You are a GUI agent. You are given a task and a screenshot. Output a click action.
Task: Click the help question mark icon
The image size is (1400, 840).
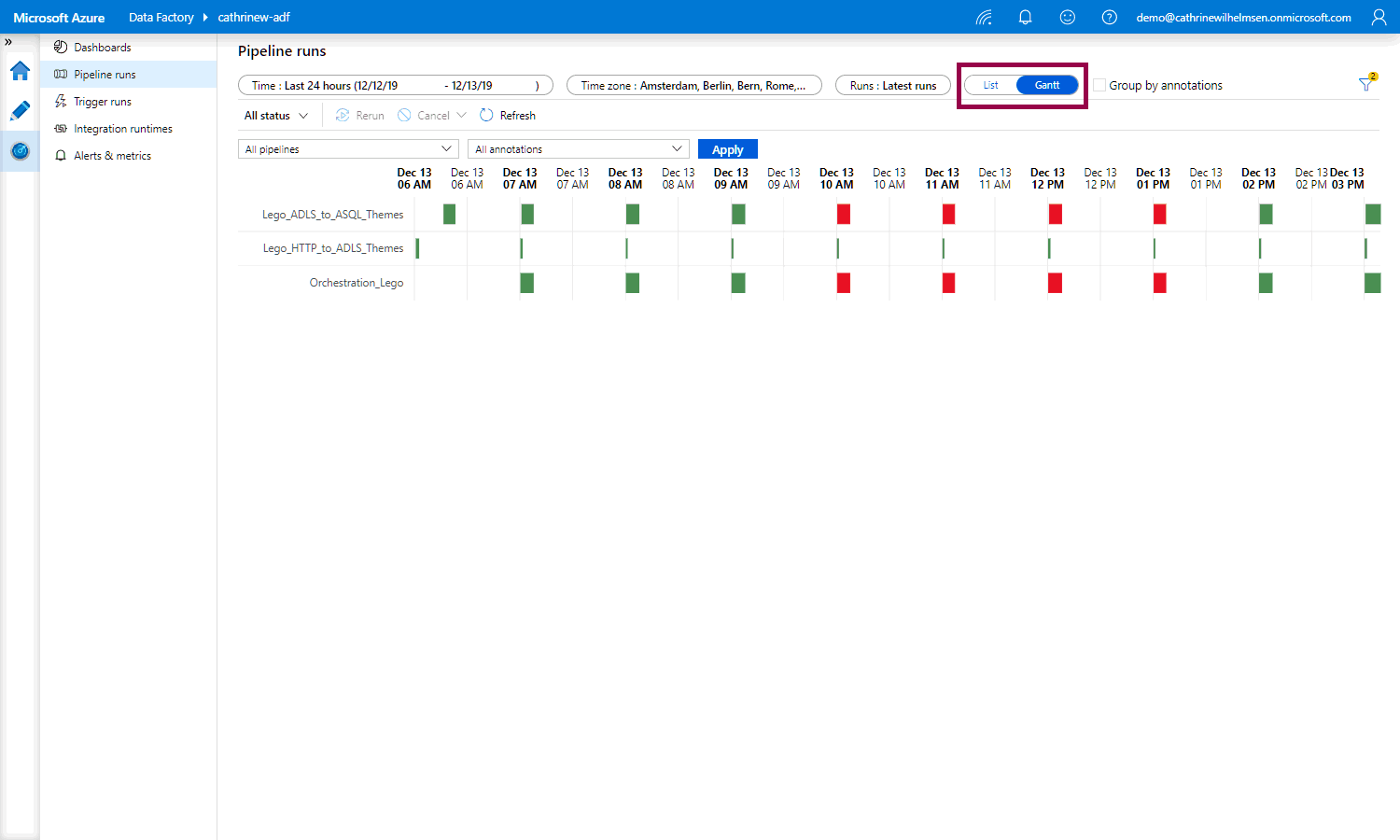(x=1109, y=18)
